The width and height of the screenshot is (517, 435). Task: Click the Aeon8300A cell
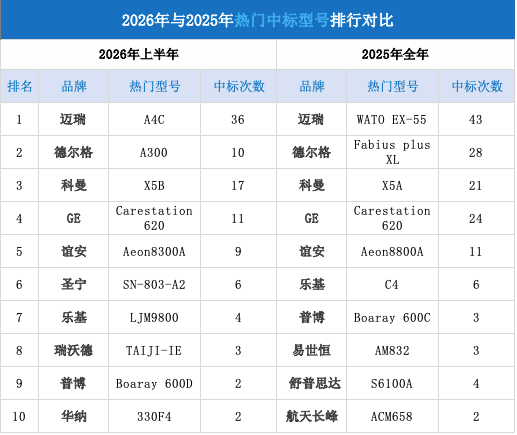pyautogui.click(x=154, y=251)
